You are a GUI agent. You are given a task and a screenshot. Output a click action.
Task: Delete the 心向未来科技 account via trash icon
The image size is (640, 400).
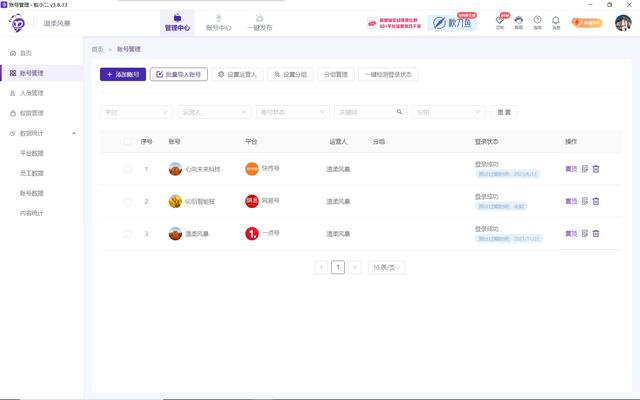point(596,169)
